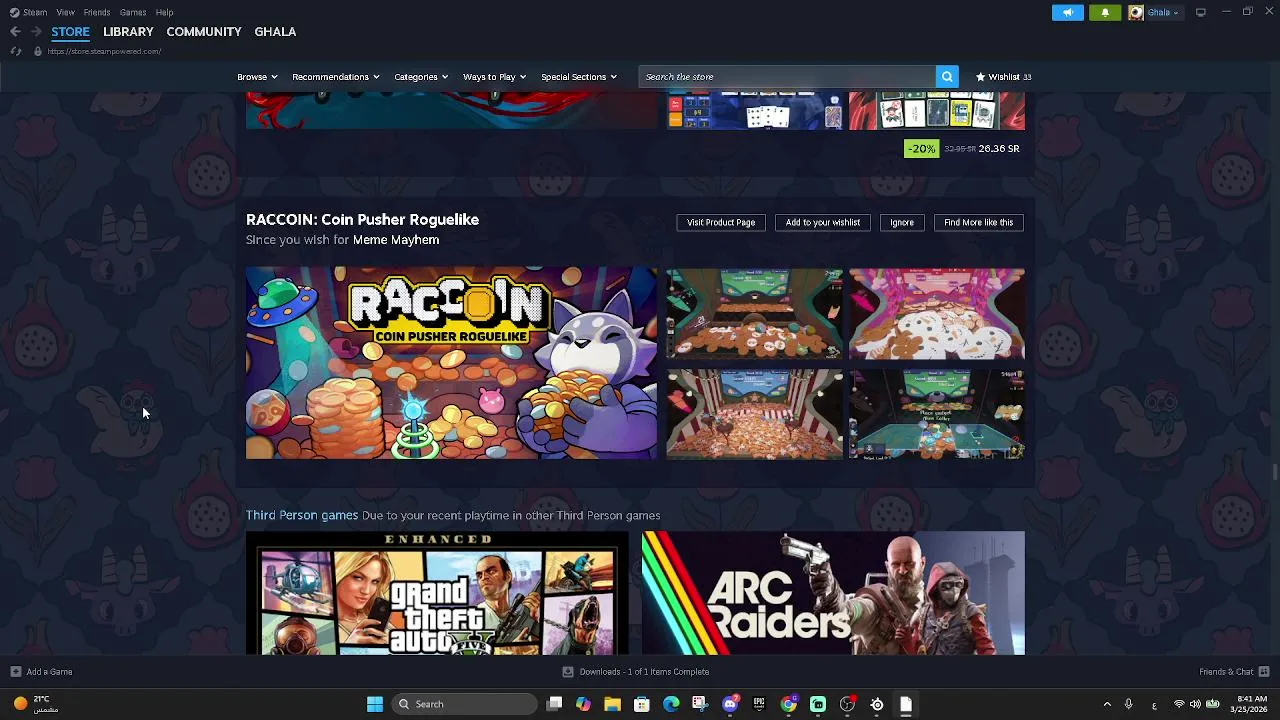Open Copilot from the taskbar
This screenshot has width=1280, height=720.
(x=583, y=704)
